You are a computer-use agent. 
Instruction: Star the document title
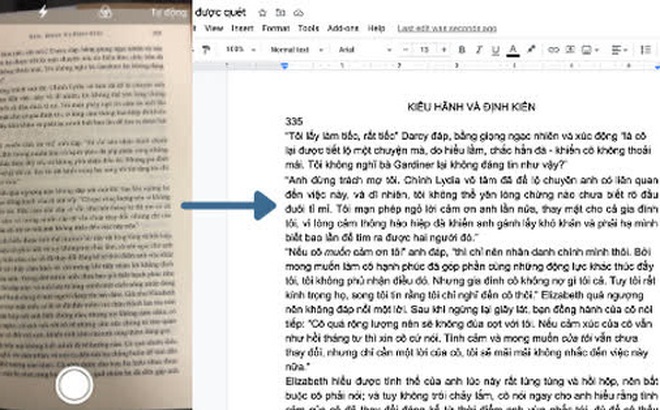click(262, 13)
